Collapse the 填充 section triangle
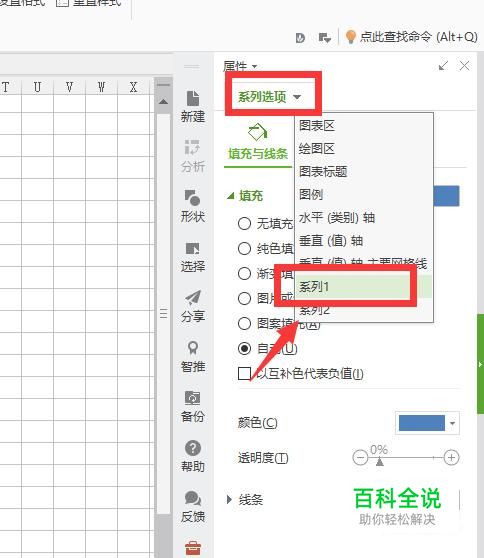This screenshot has height=558, width=484. [231, 196]
